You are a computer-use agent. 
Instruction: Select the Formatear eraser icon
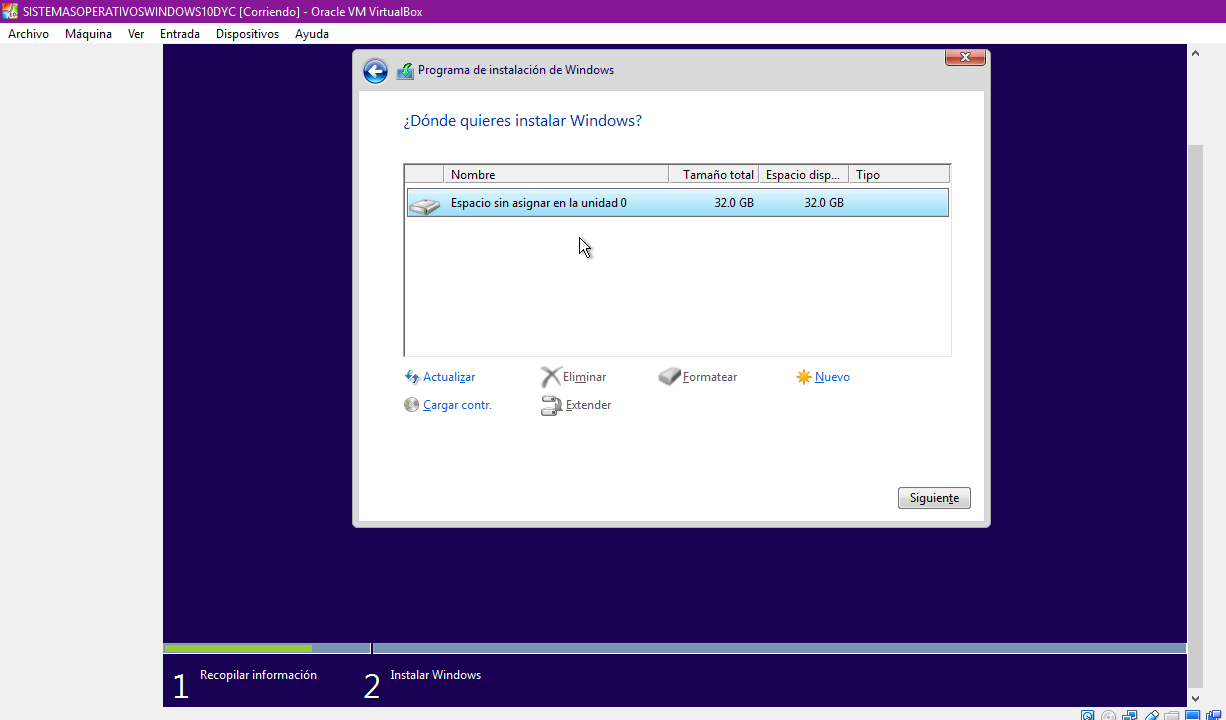coord(669,377)
